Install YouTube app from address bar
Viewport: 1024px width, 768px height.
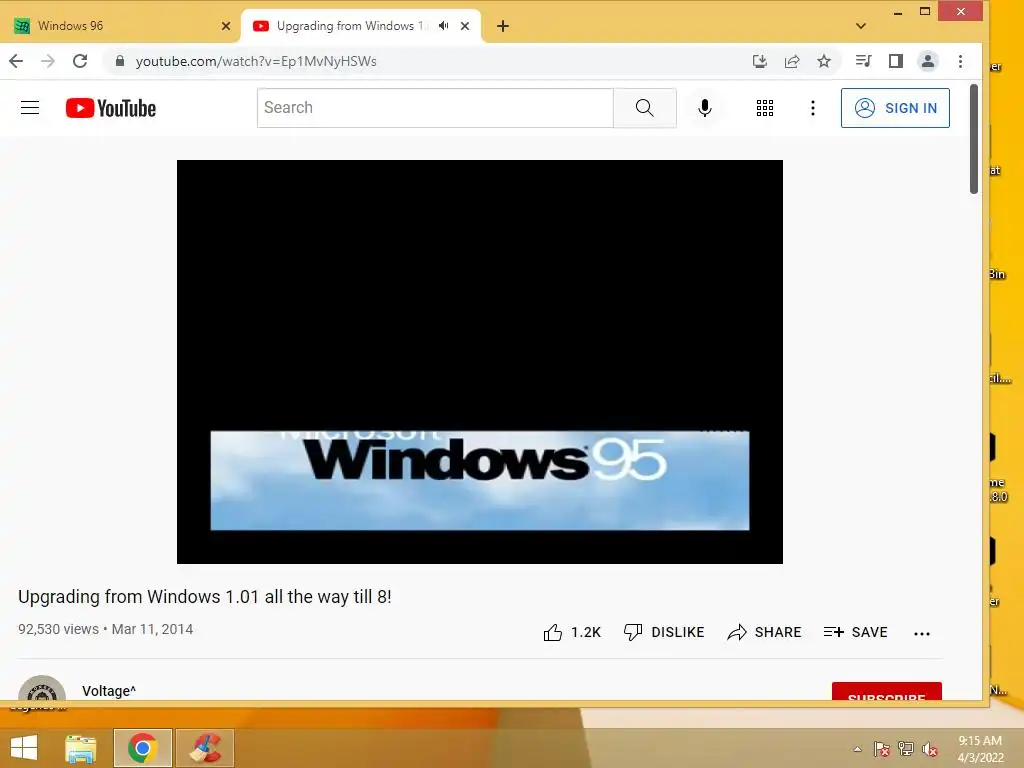760,61
